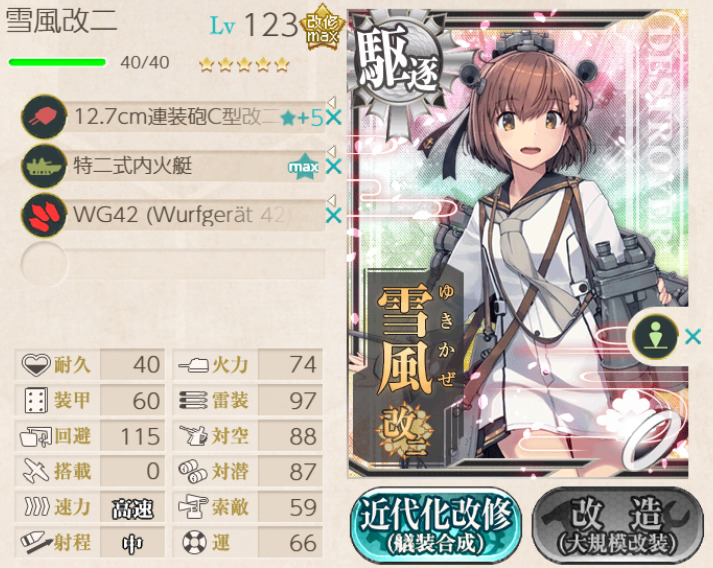Open 改造 remodel menu
The height and width of the screenshot is (568, 713).
[618, 525]
